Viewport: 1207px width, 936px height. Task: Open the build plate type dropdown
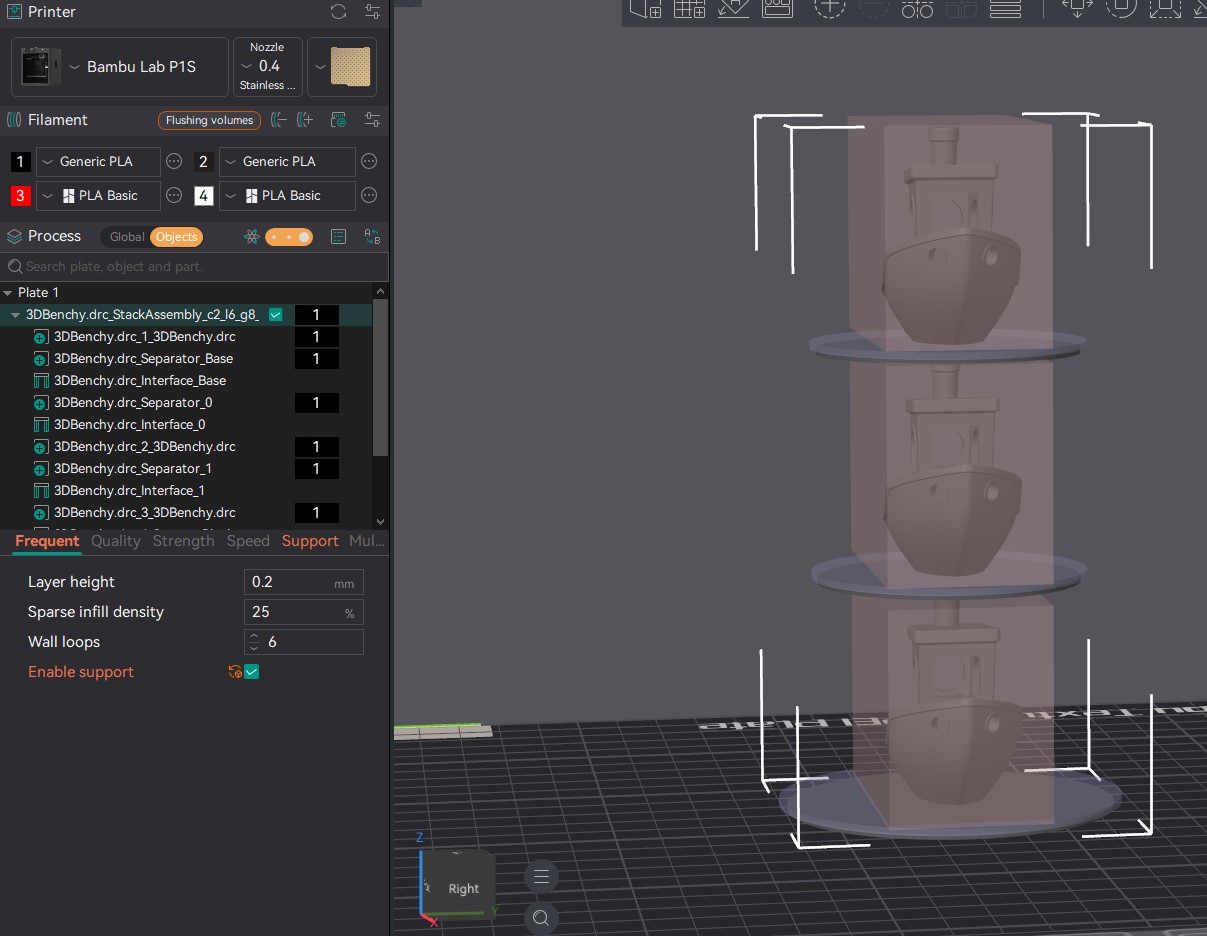click(x=342, y=67)
